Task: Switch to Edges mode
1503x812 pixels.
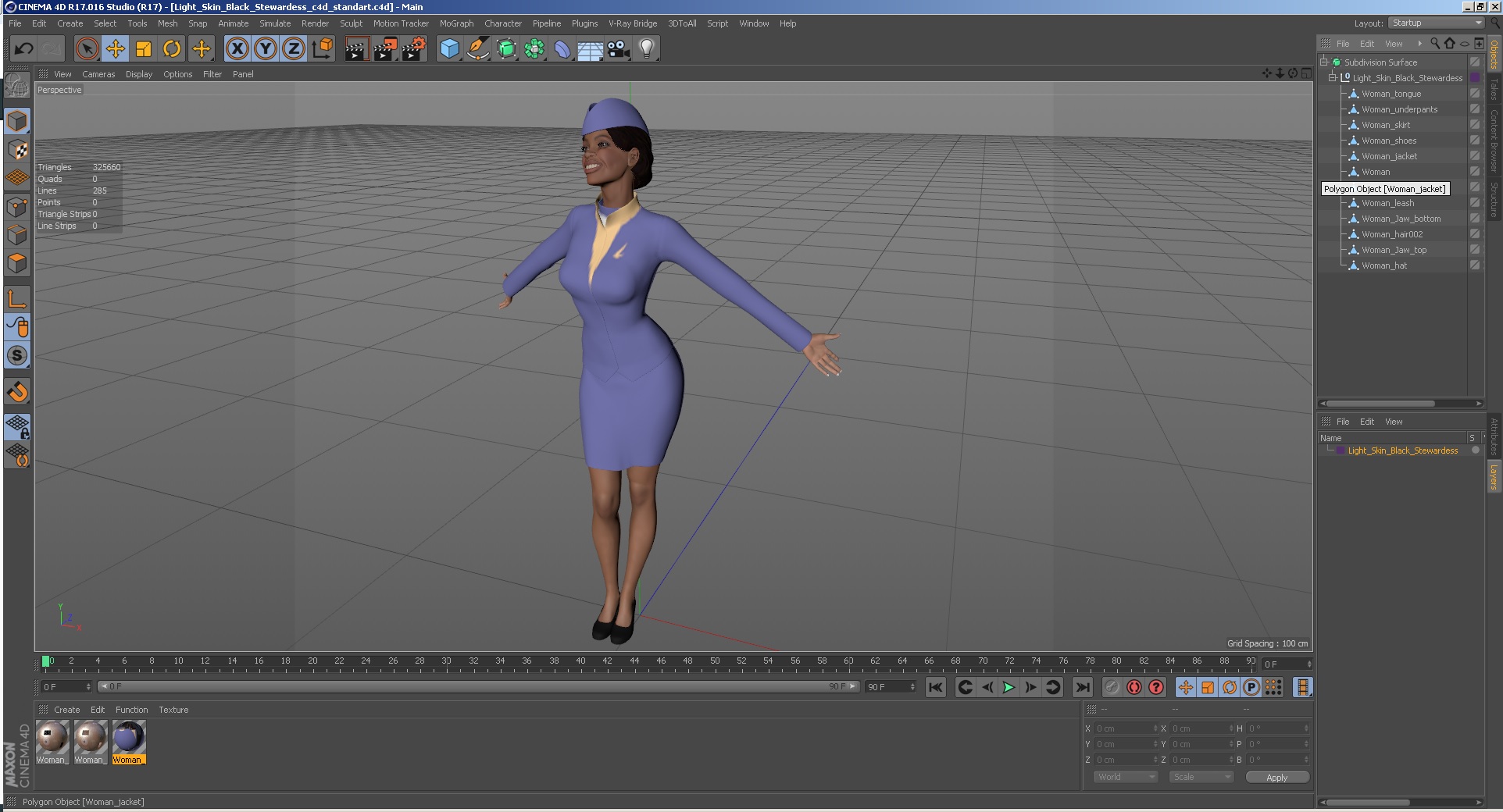Action: pyautogui.click(x=17, y=235)
